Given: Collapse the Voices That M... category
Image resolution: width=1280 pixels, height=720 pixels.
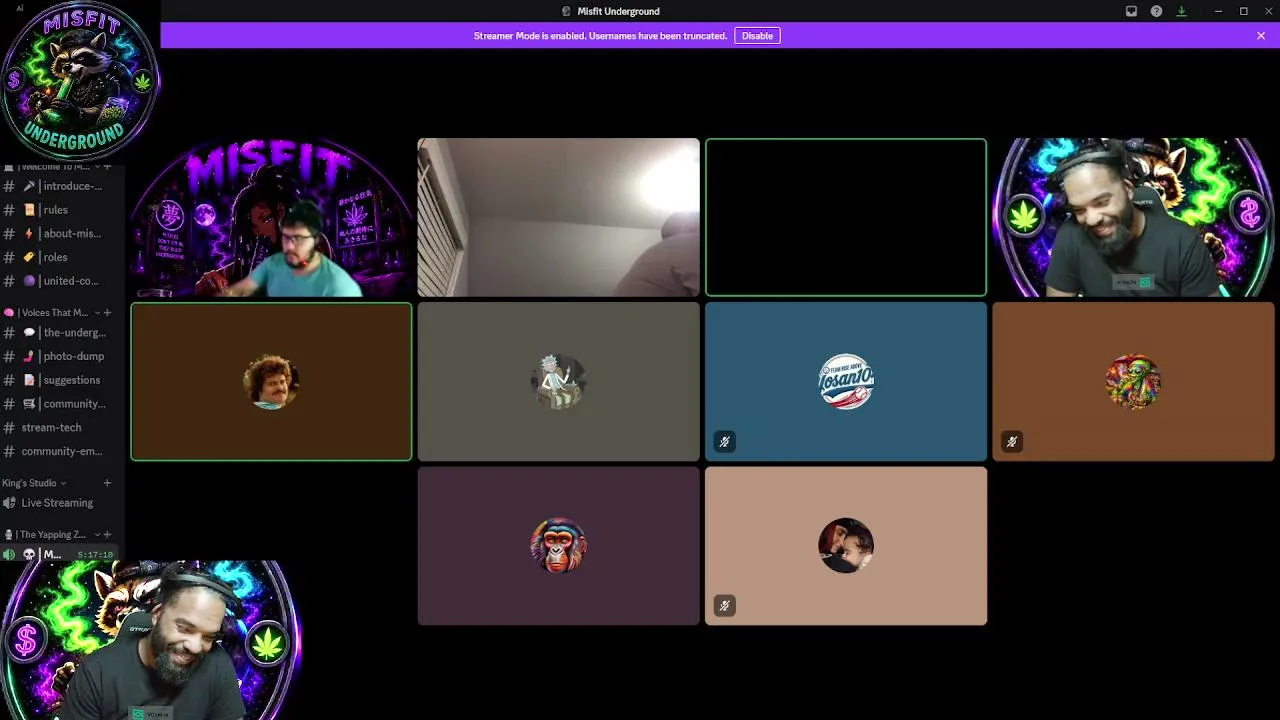Looking at the screenshot, I should (50, 313).
